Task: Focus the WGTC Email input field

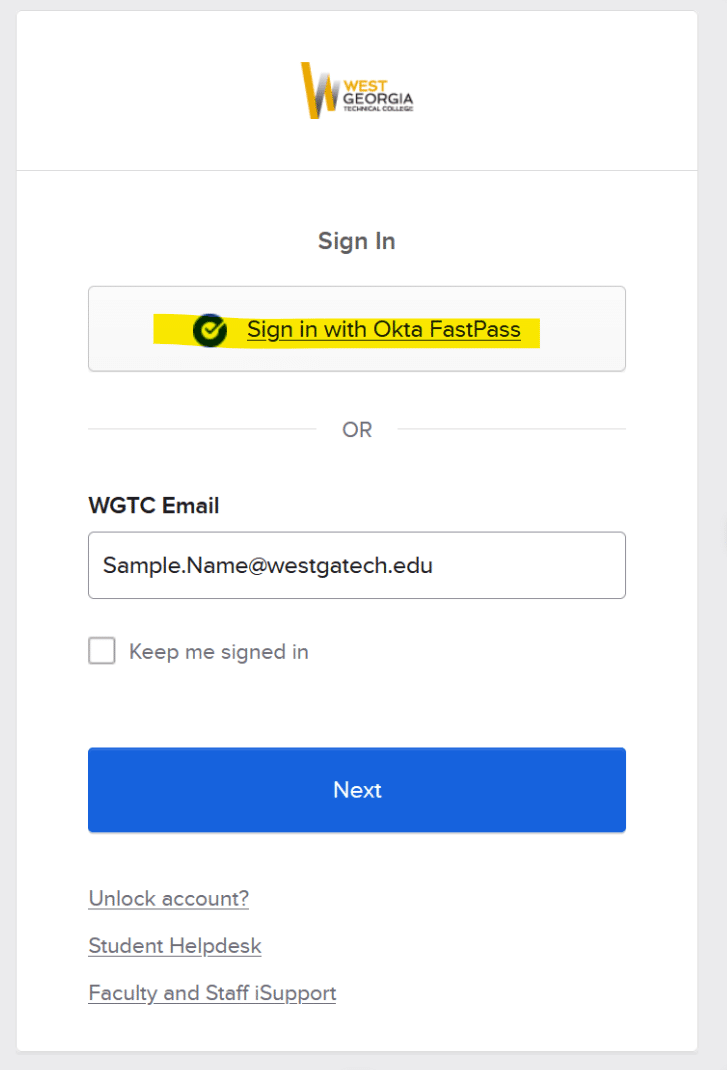Action: click(x=357, y=565)
